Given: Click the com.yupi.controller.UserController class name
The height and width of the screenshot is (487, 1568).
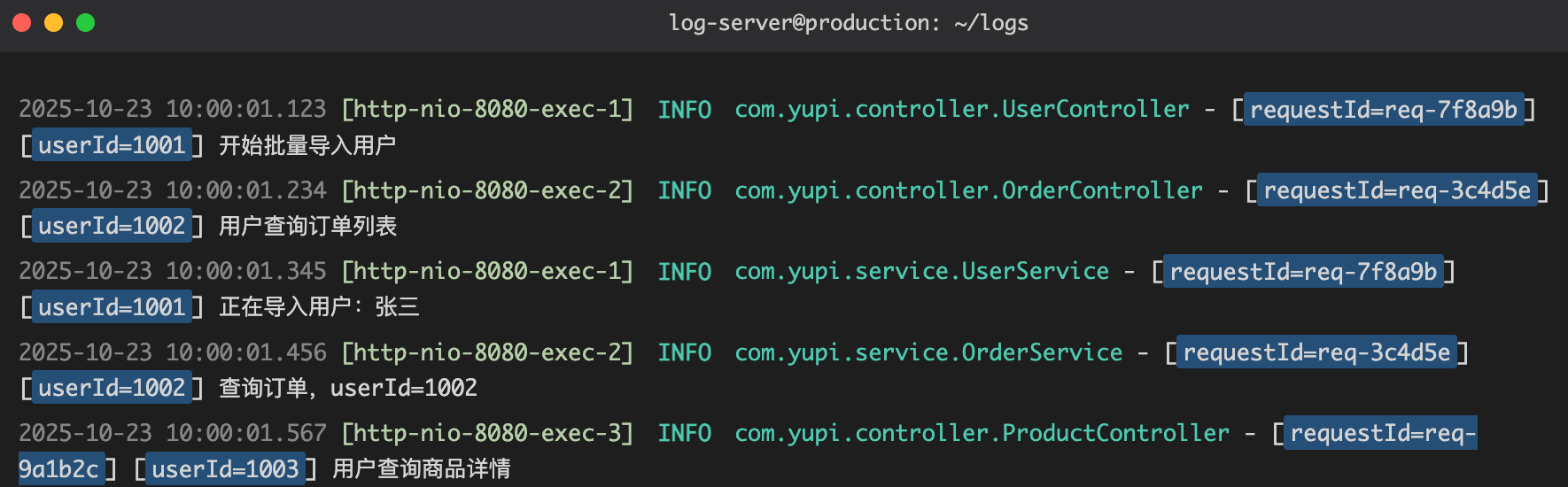Looking at the screenshot, I should point(962,110).
